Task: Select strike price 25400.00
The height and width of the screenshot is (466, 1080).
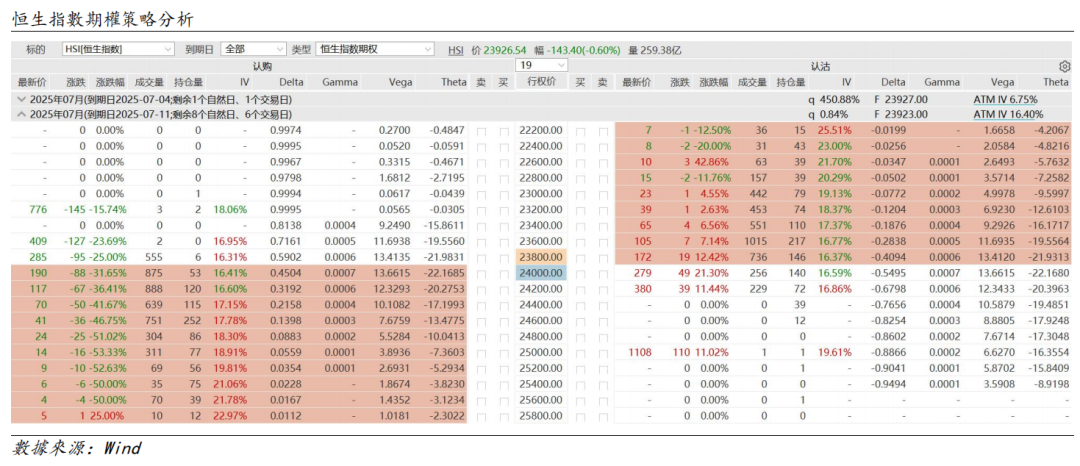Action: [x=541, y=383]
